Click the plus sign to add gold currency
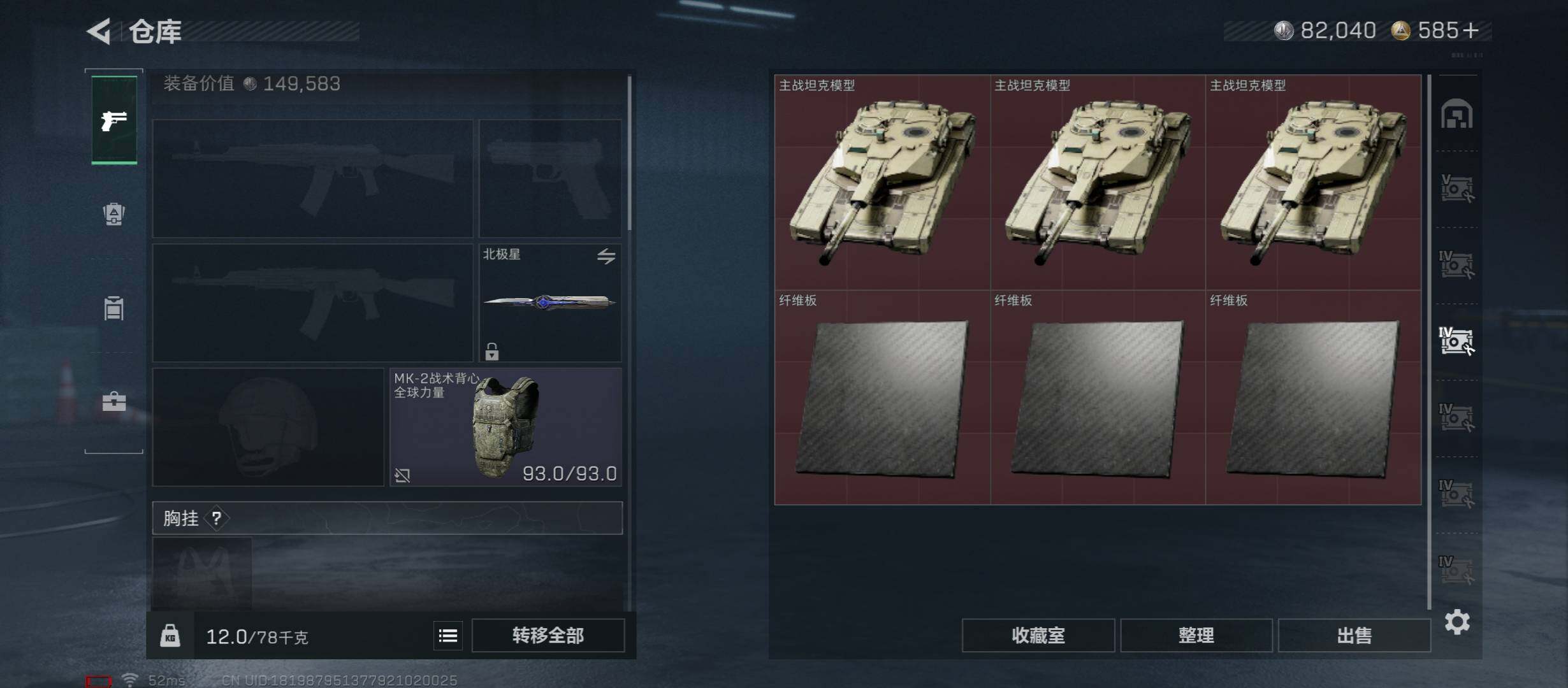 [x=1470, y=30]
